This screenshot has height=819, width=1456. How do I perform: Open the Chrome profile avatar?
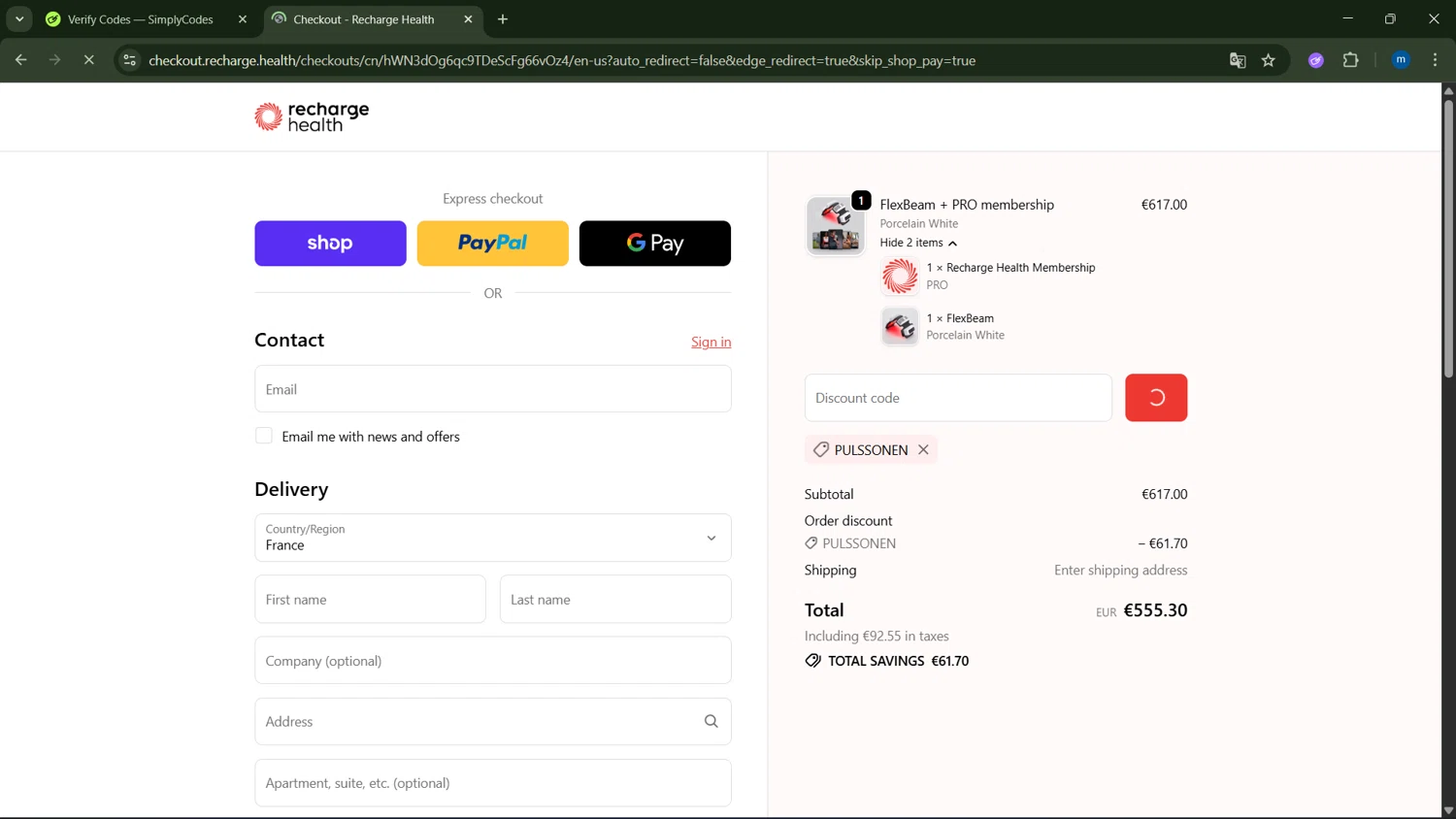click(1401, 60)
